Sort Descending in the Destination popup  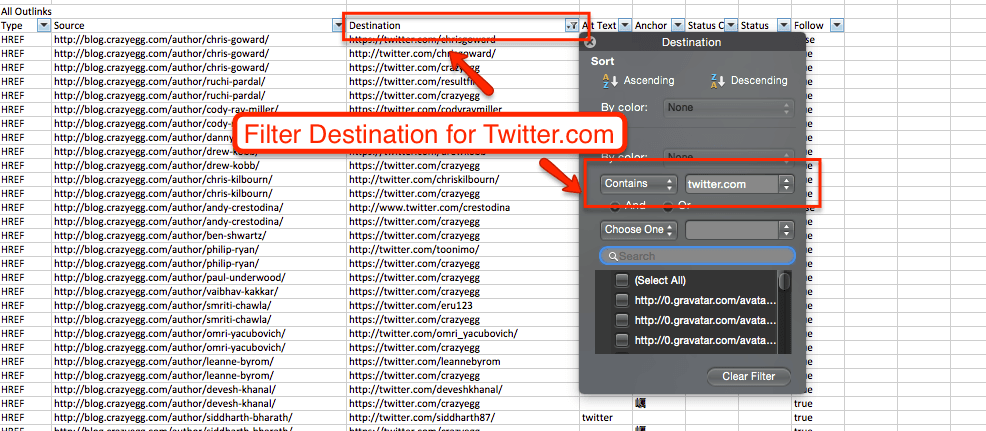click(x=748, y=81)
